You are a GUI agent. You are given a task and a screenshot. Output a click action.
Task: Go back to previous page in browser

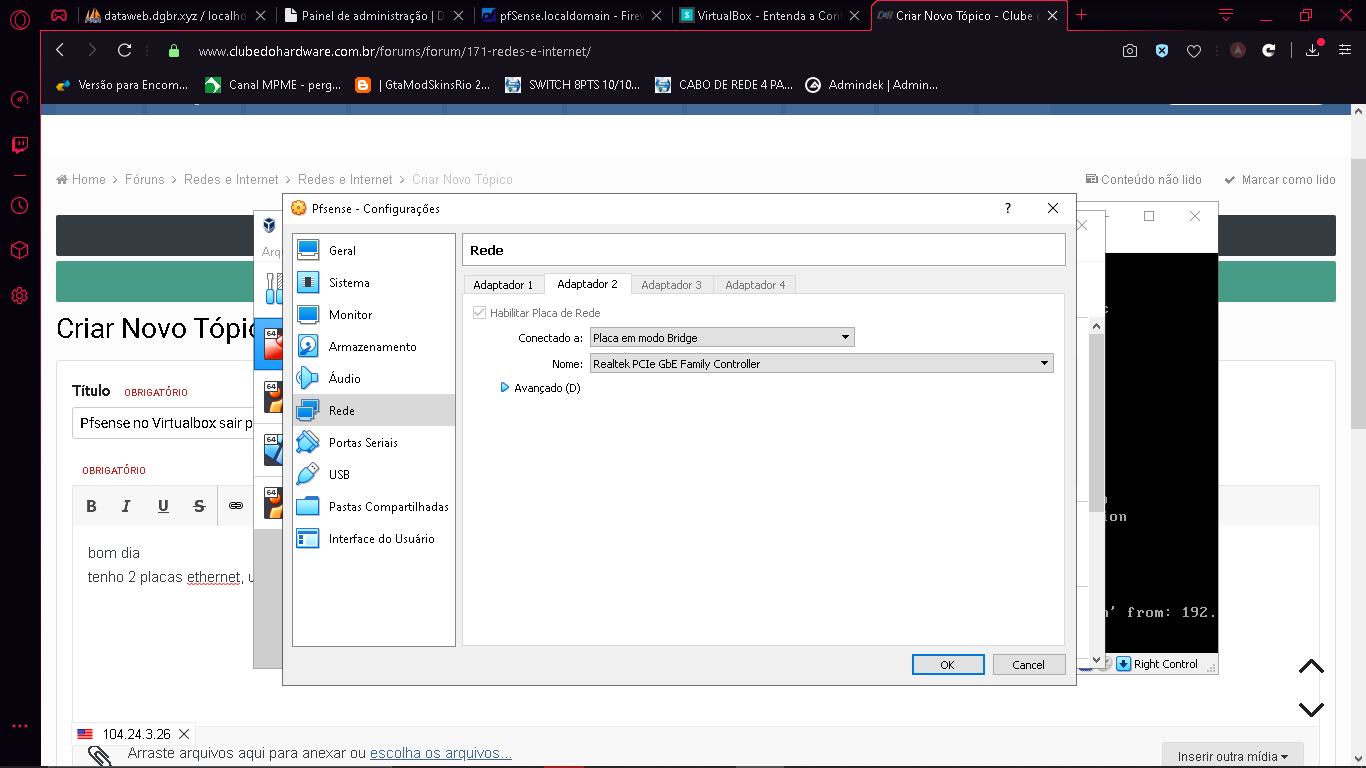coord(60,51)
